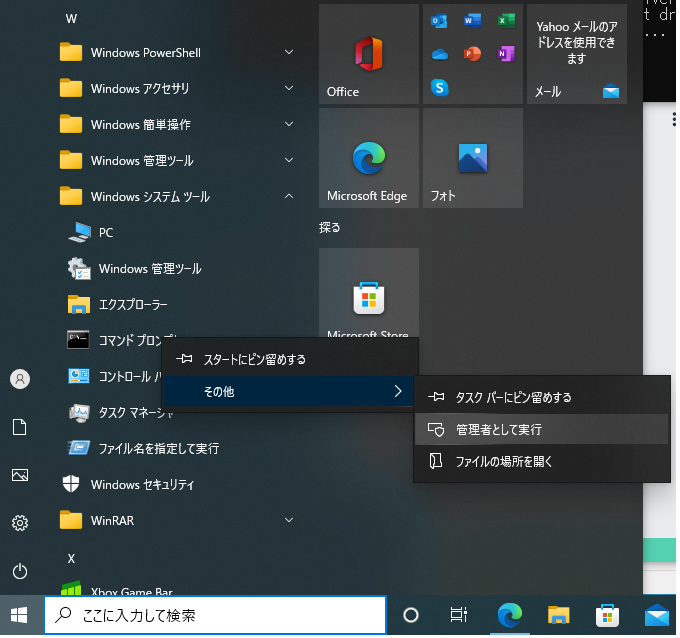Select 管理者として実行 from context menu
The height and width of the screenshot is (638, 680).
540,429
